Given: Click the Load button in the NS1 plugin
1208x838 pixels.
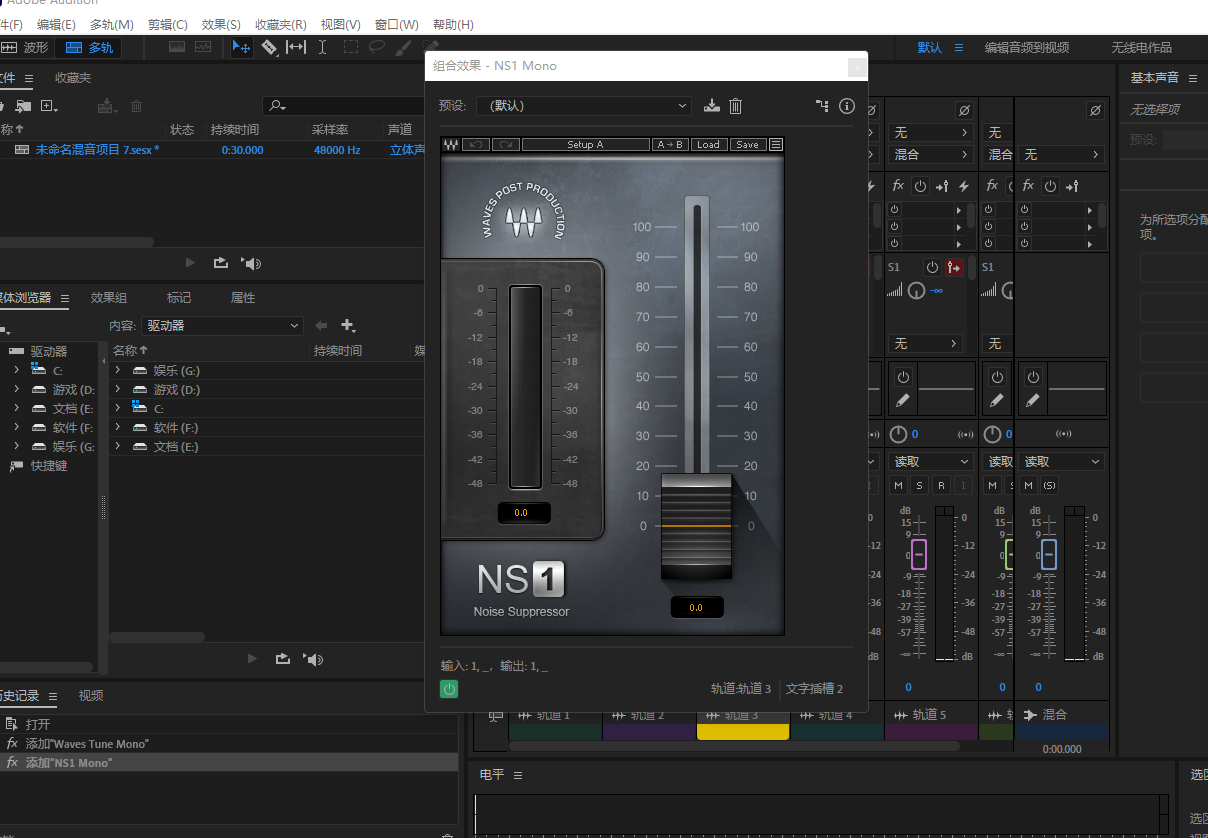Looking at the screenshot, I should click(708, 144).
